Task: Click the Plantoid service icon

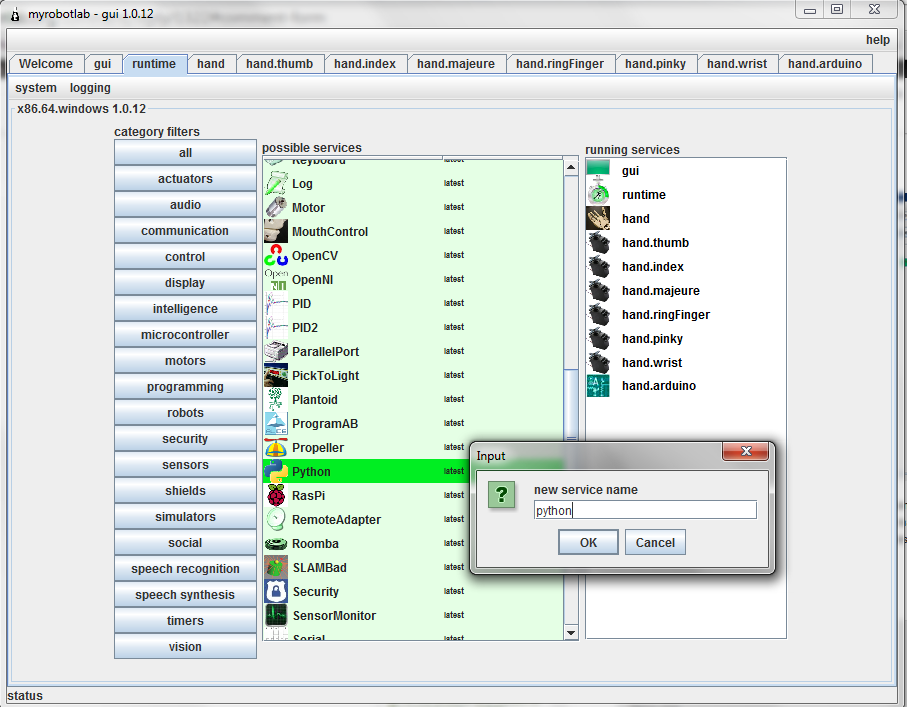Action: pos(276,399)
